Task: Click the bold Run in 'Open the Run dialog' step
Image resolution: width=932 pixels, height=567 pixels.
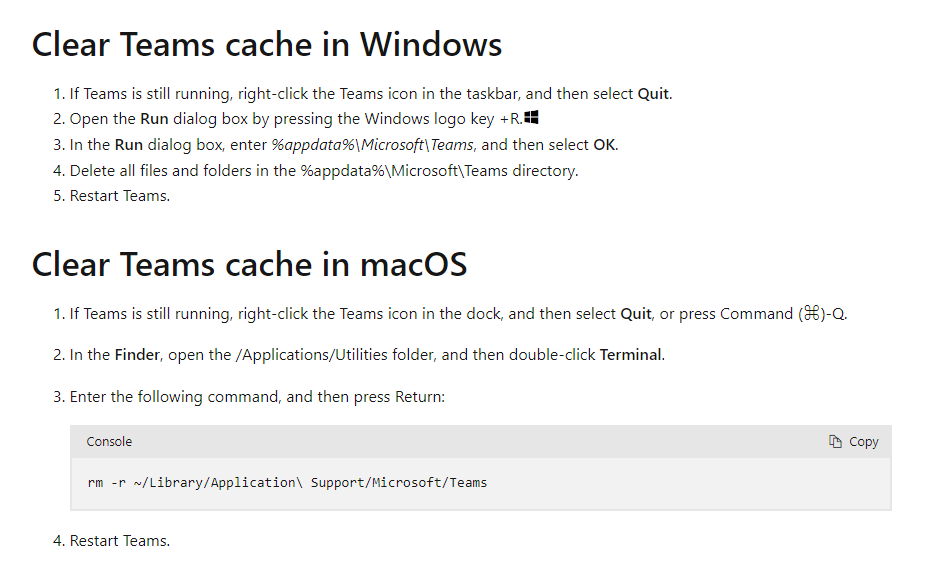Action: coord(154,119)
